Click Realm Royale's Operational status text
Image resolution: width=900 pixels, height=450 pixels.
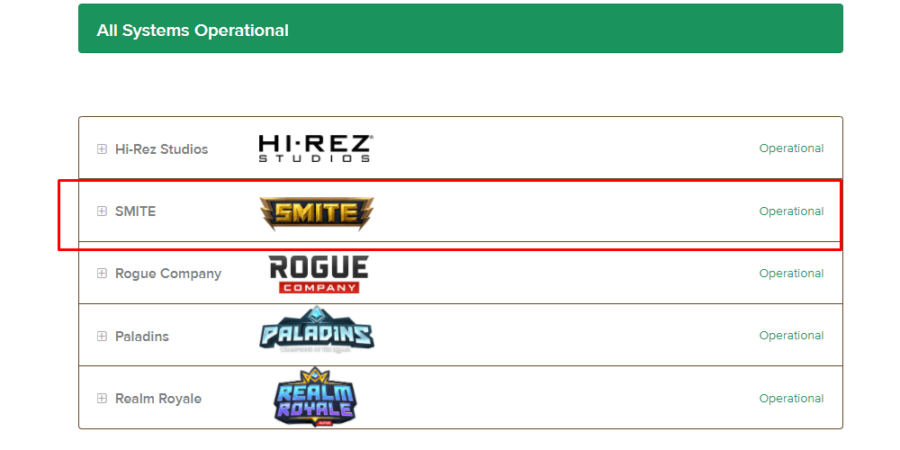click(x=792, y=398)
